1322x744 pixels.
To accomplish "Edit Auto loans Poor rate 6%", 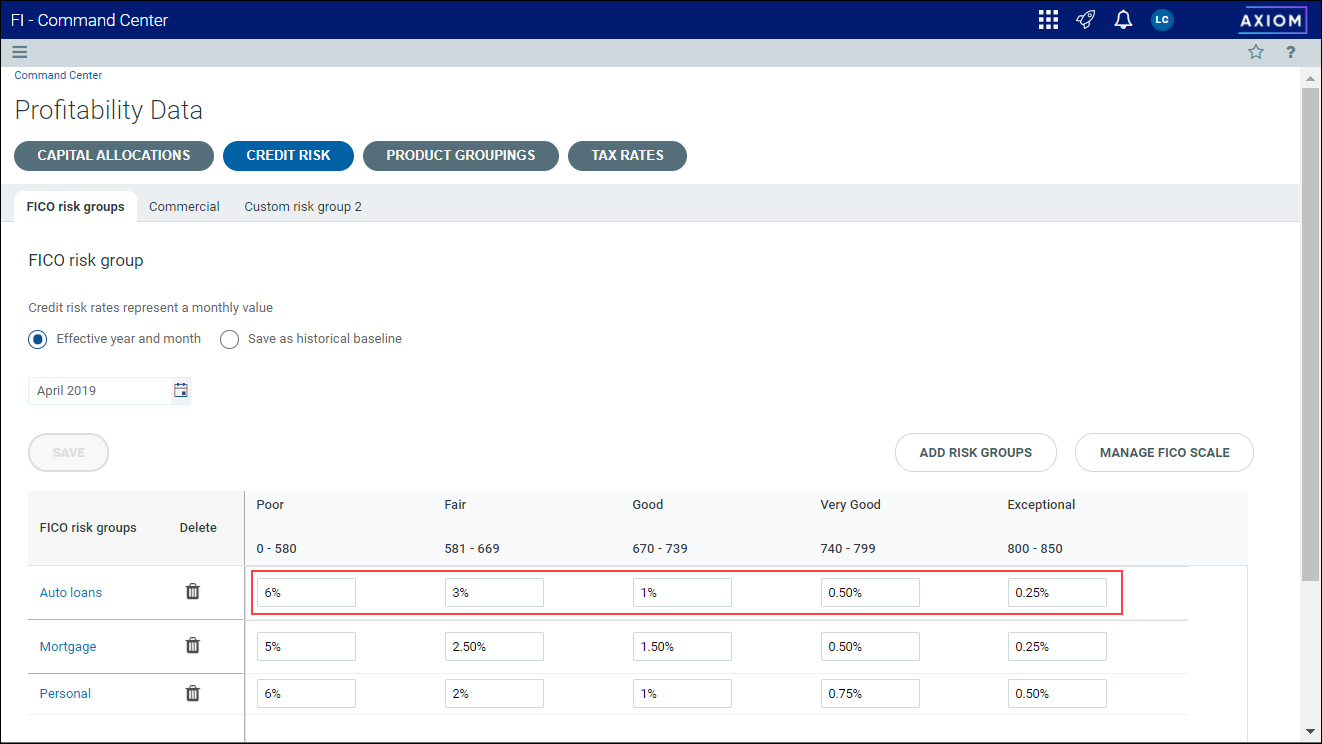I will click(x=306, y=592).
